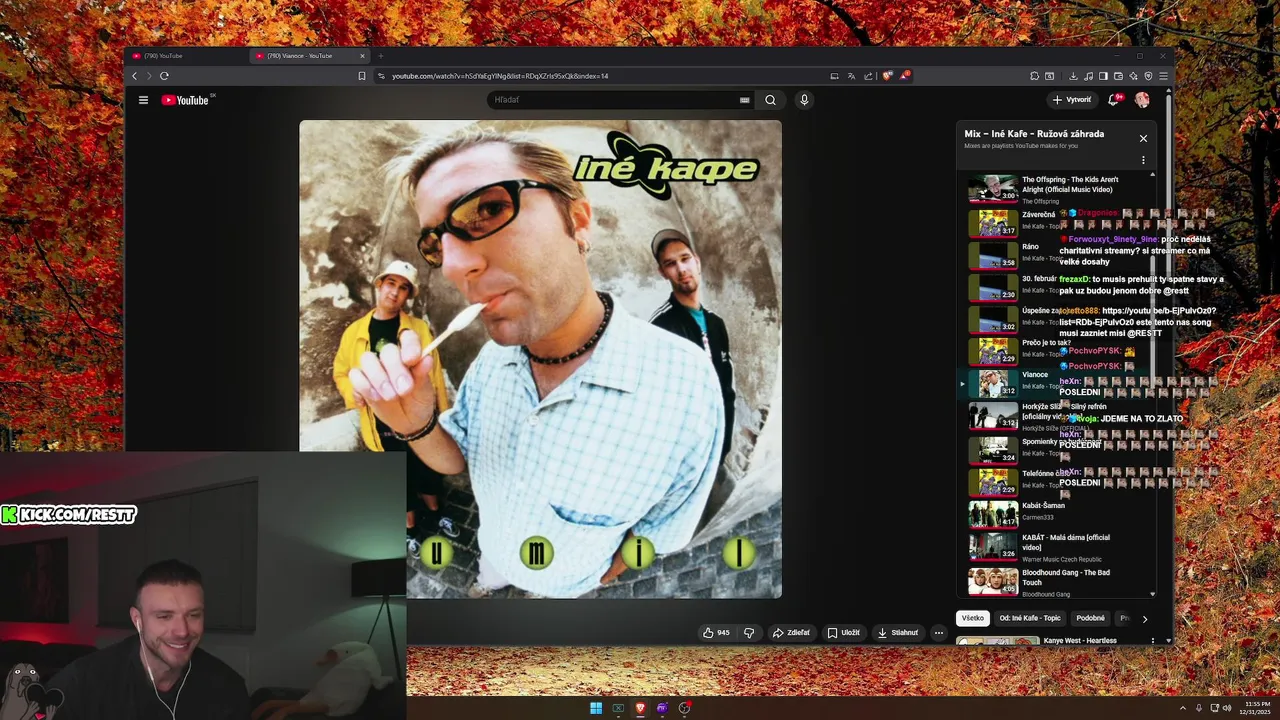The width and height of the screenshot is (1280, 720).
Task: Open more actions ellipsis under video
Action: pyautogui.click(x=938, y=632)
